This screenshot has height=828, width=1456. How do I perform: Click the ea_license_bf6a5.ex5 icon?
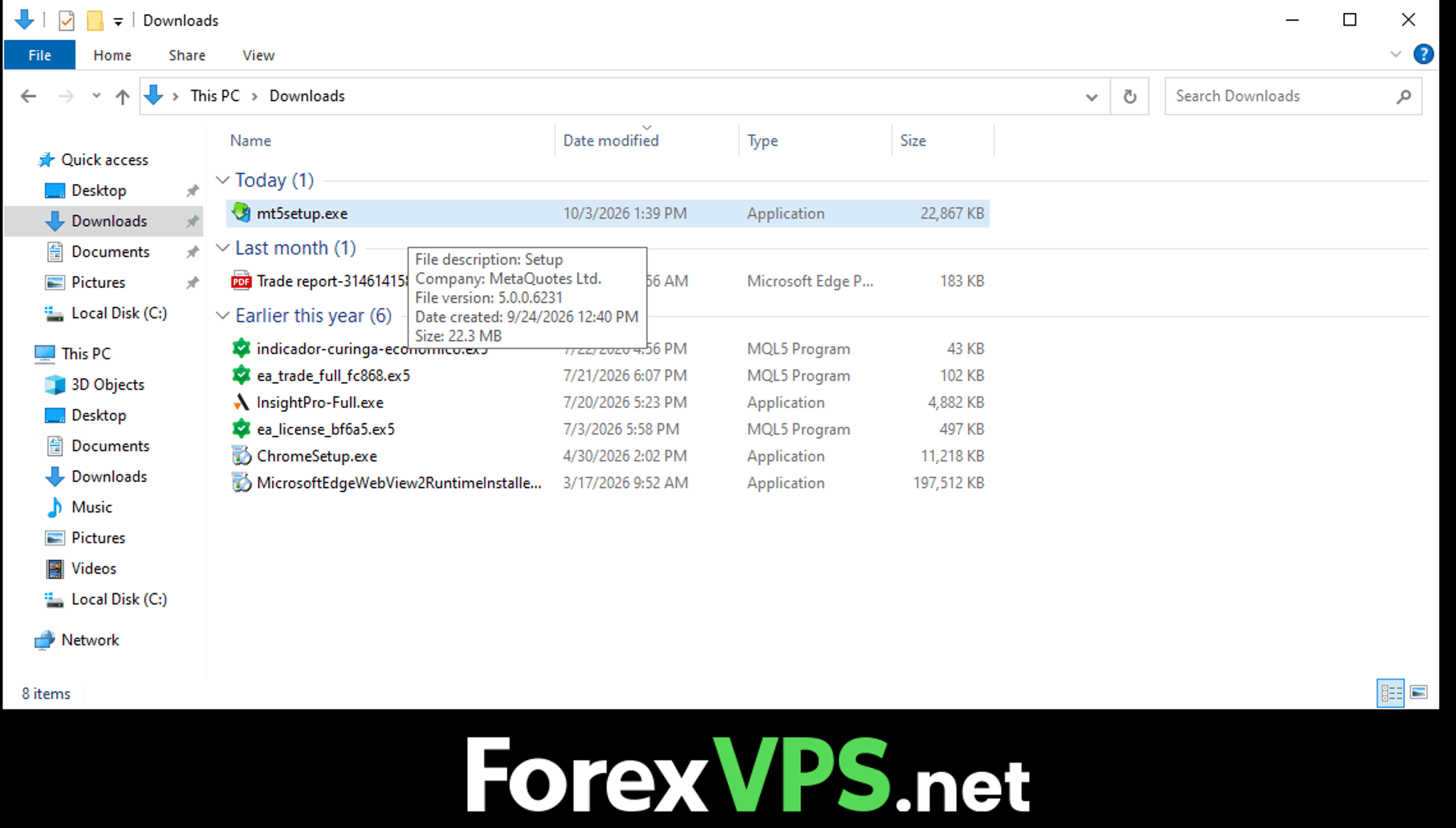click(x=241, y=429)
